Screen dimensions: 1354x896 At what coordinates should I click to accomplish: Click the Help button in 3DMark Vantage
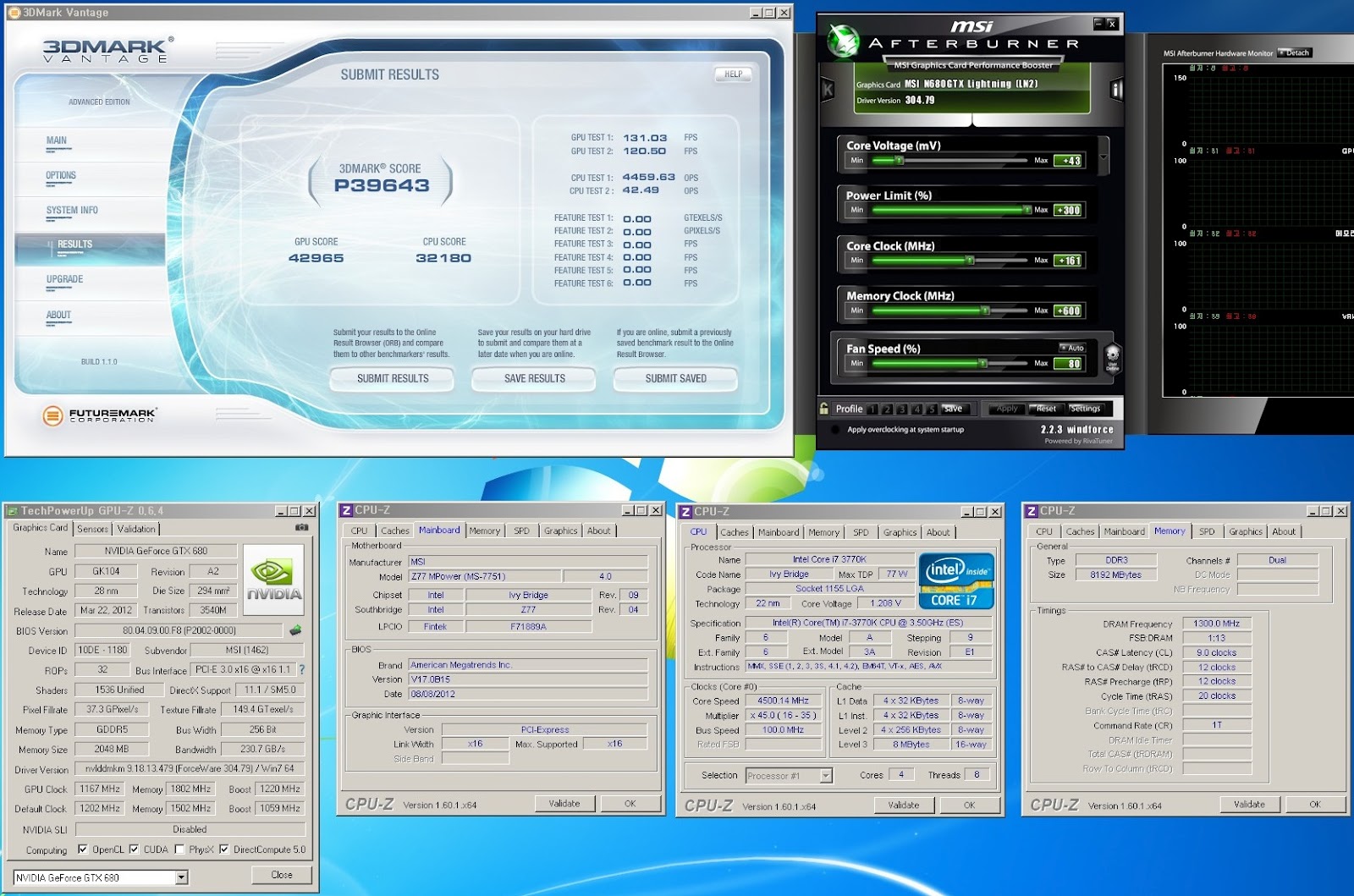[733, 74]
